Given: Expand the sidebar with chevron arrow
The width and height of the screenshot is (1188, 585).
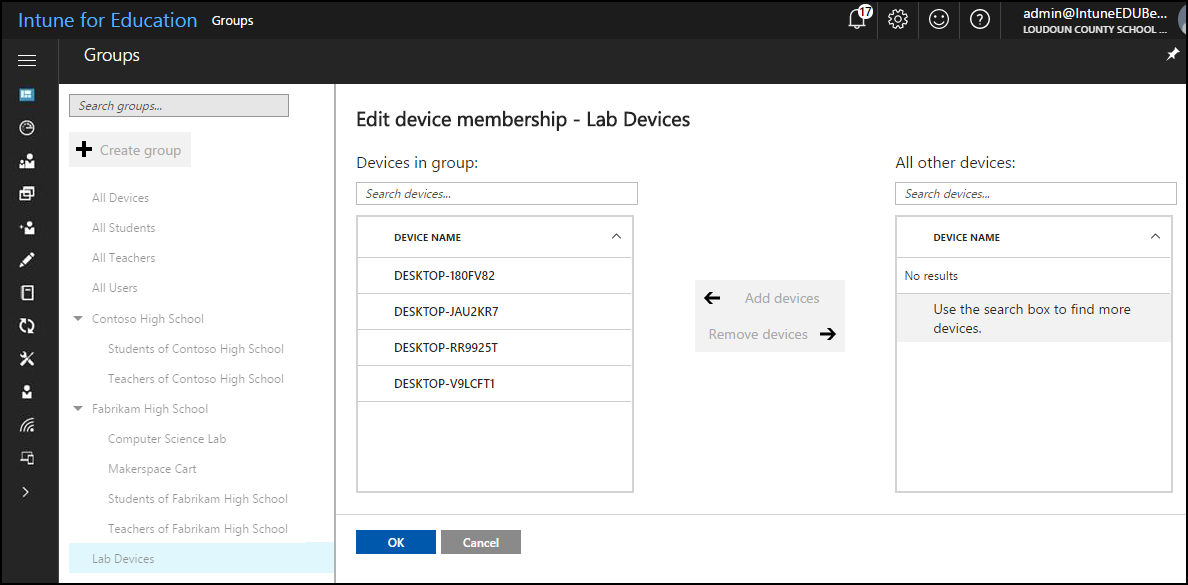Looking at the screenshot, I should (27, 491).
